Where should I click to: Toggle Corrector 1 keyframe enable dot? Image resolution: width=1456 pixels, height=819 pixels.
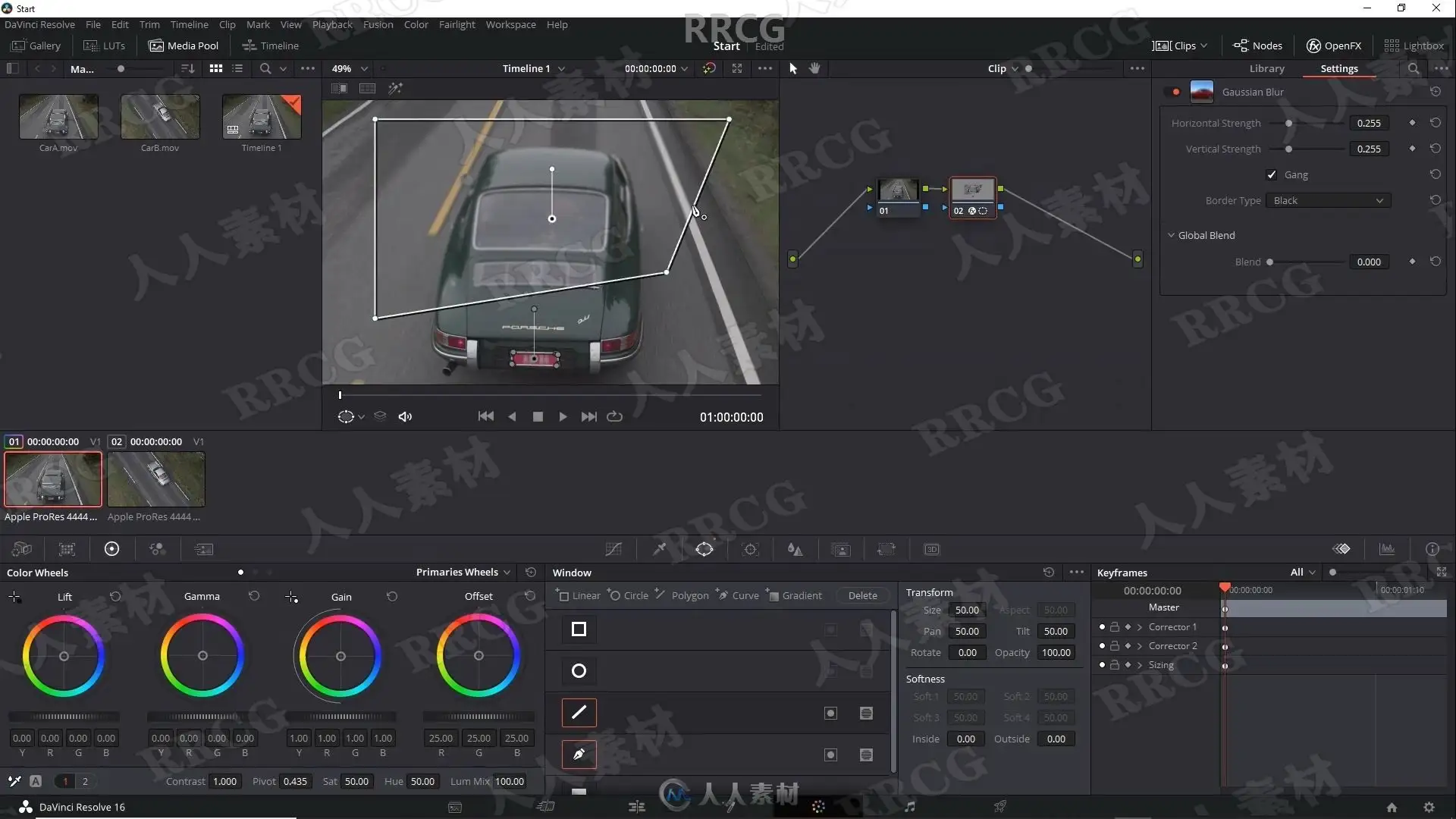1102,626
